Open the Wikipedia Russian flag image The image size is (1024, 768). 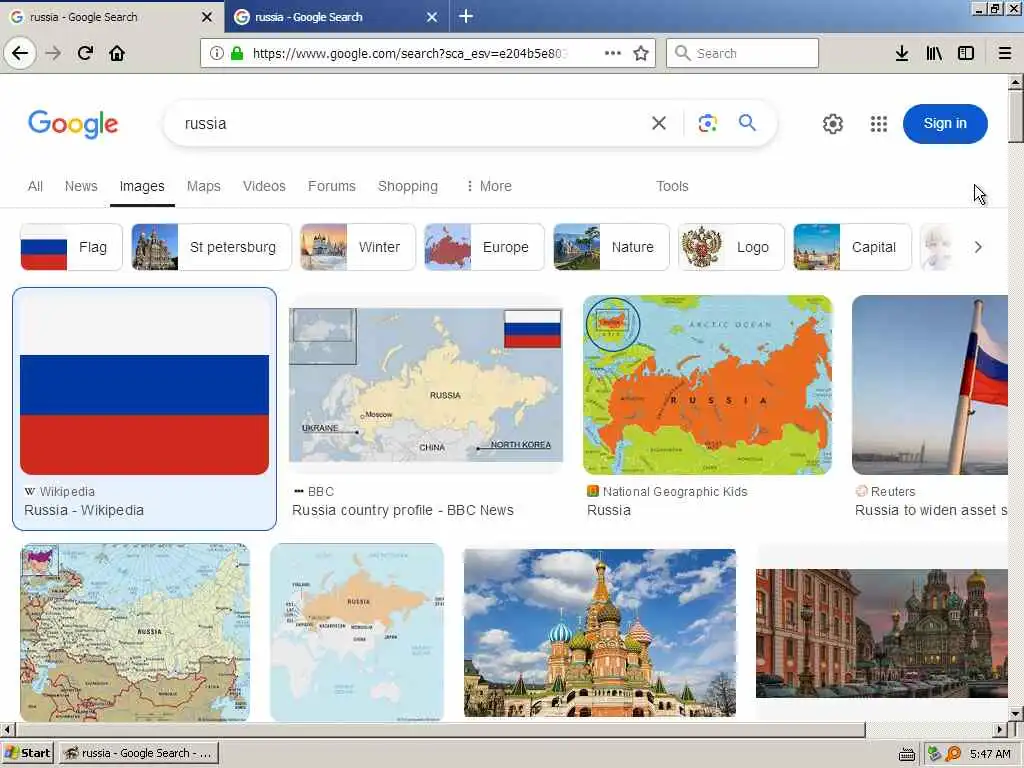click(x=144, y=385)
